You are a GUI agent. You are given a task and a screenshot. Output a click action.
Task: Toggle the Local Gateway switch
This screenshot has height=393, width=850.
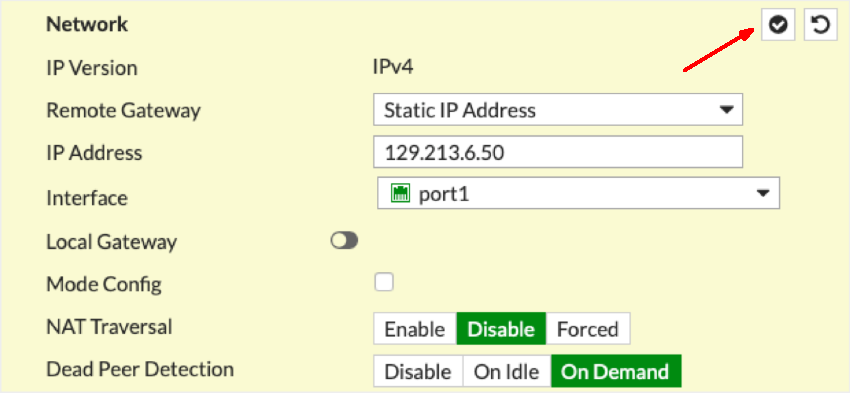(x=344, y=241)
